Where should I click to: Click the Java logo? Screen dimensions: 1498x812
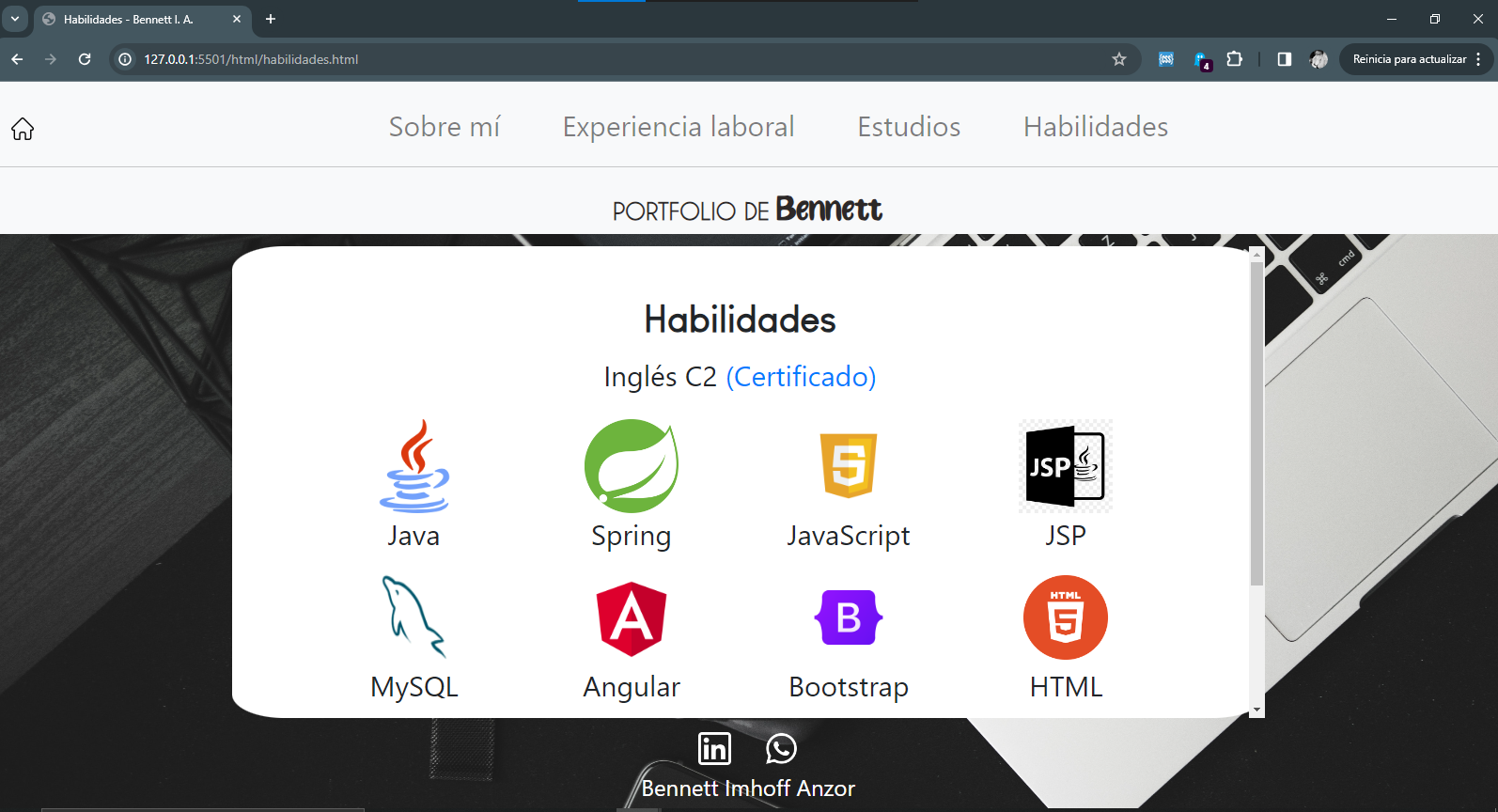(414, 465)
